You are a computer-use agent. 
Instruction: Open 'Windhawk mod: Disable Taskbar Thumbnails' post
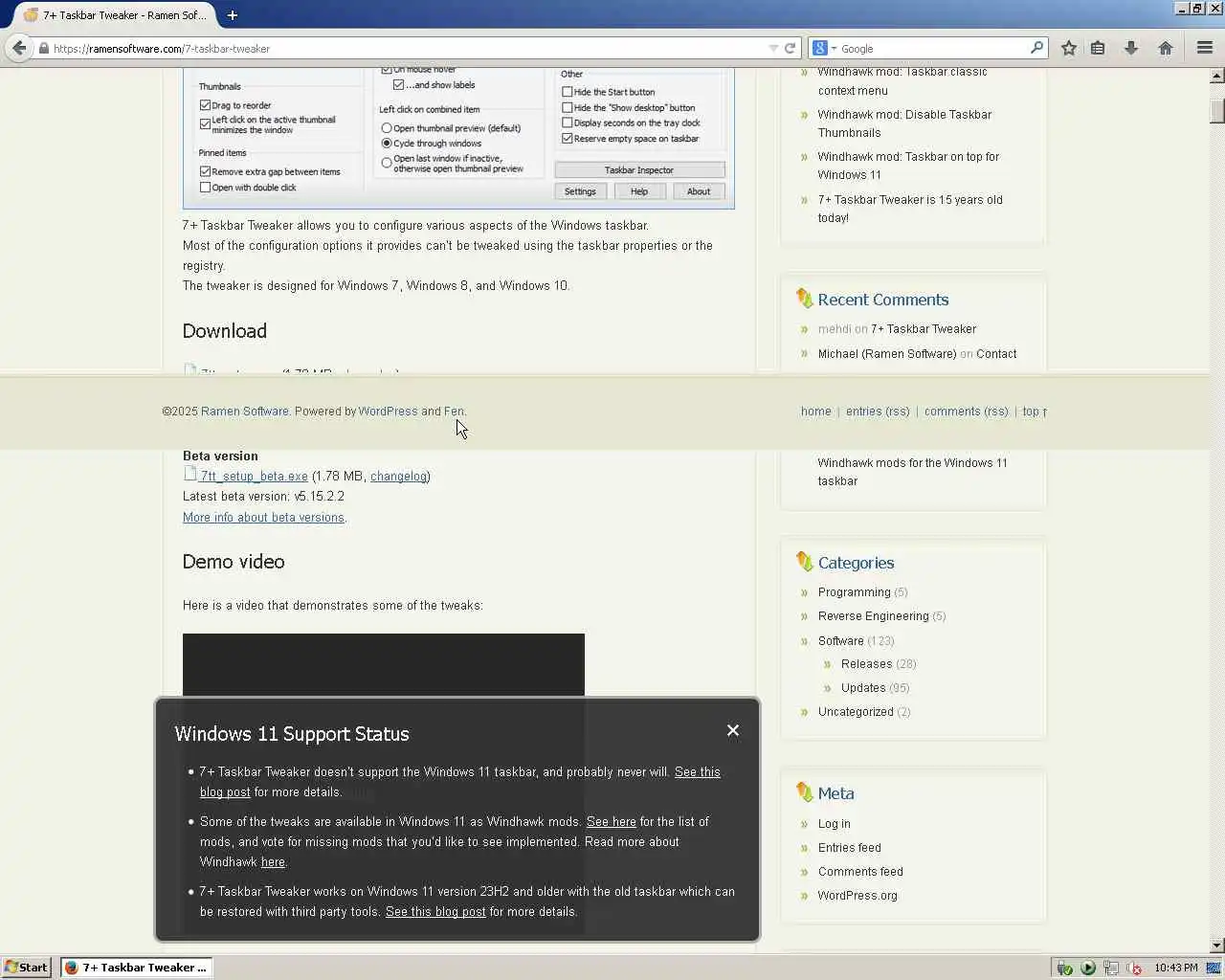pyautogui.click(x=904, y=123)
